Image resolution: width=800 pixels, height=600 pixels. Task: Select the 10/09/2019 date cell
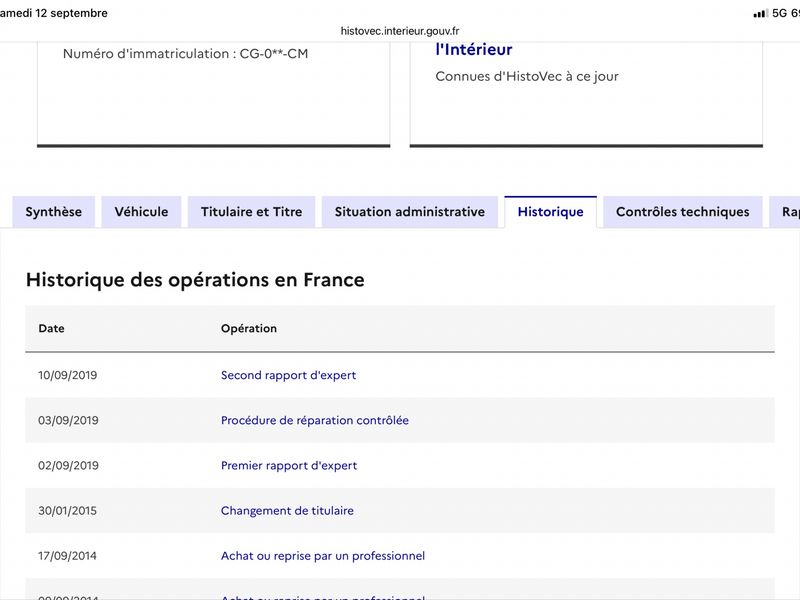(67, 375)
